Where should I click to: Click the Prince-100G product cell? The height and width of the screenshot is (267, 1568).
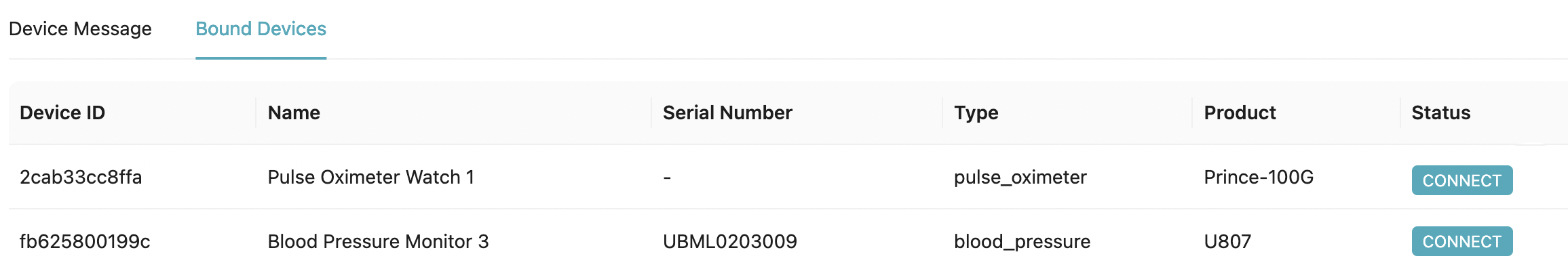tap(1259, 177)
